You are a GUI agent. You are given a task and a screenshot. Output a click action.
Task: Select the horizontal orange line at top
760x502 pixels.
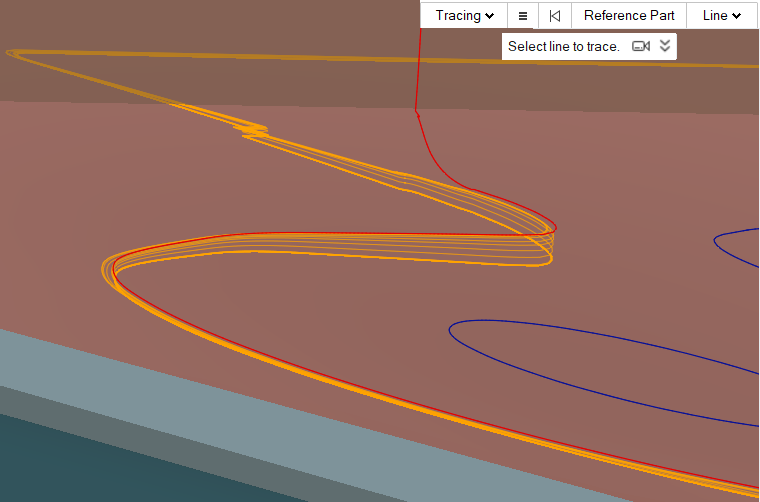pos(600,63)
